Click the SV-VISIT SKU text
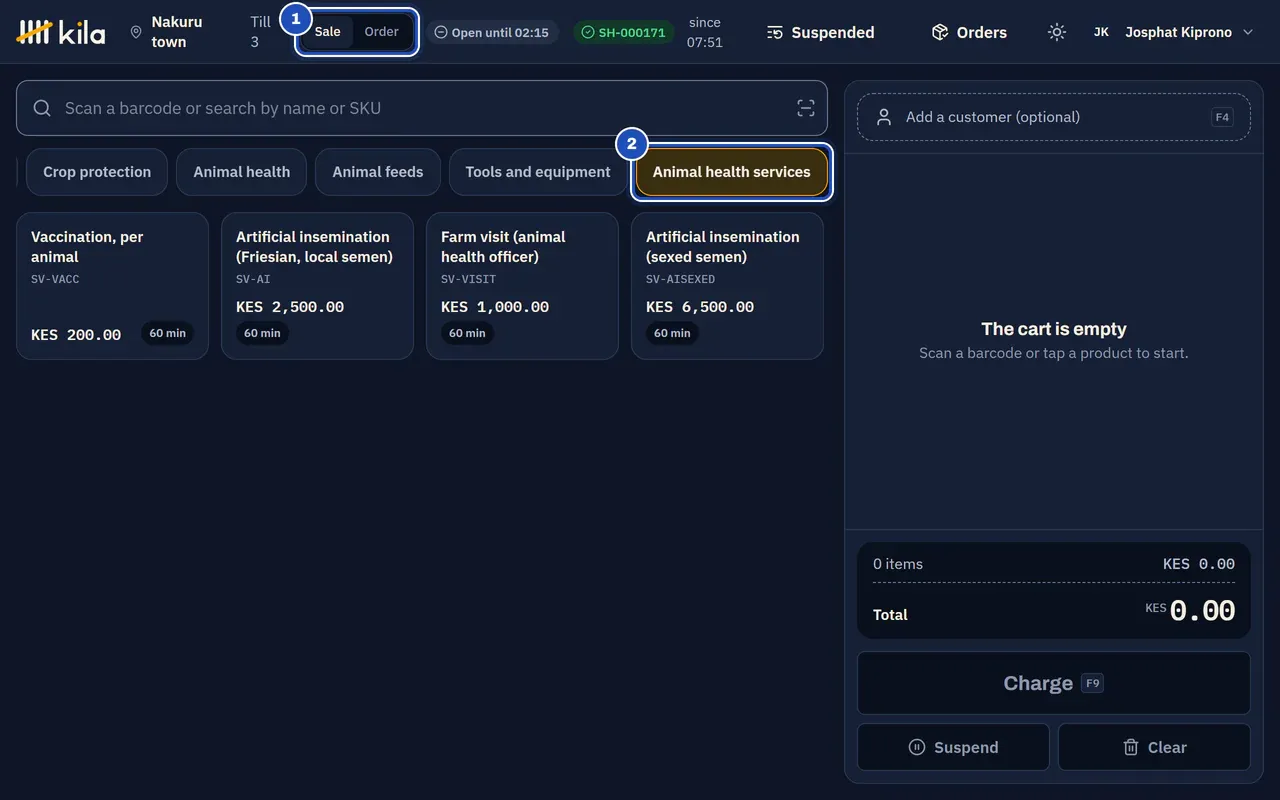Screen dimensions: 1280x800 coord(469,279)
